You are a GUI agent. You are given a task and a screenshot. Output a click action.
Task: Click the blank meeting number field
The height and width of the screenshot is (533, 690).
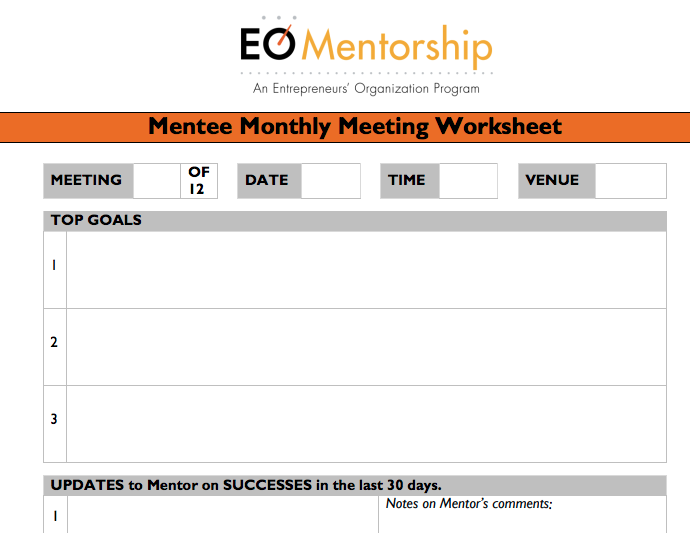click(x=157, y=181)
